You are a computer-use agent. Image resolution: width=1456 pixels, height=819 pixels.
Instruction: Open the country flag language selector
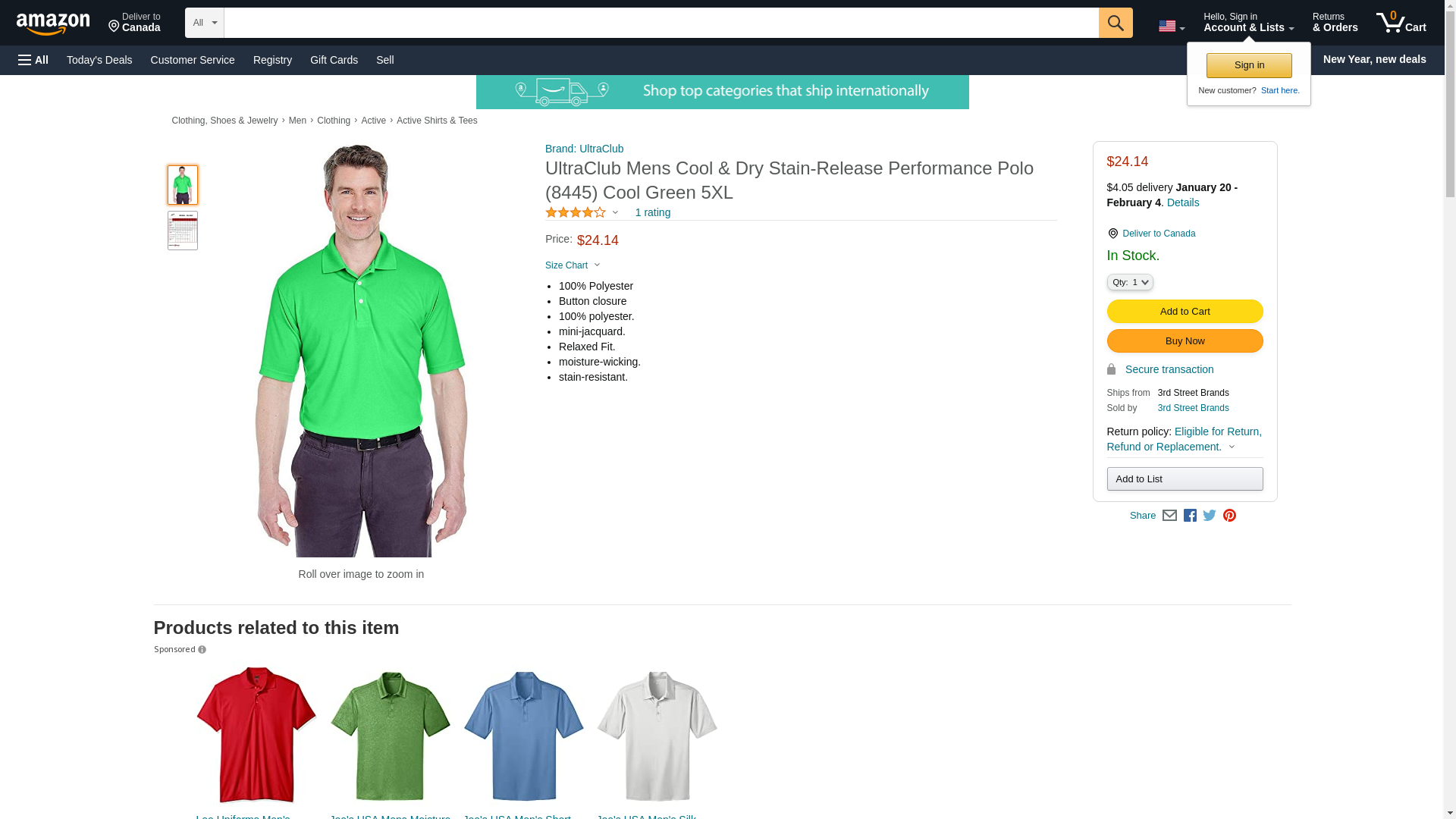coord(1172,27)
